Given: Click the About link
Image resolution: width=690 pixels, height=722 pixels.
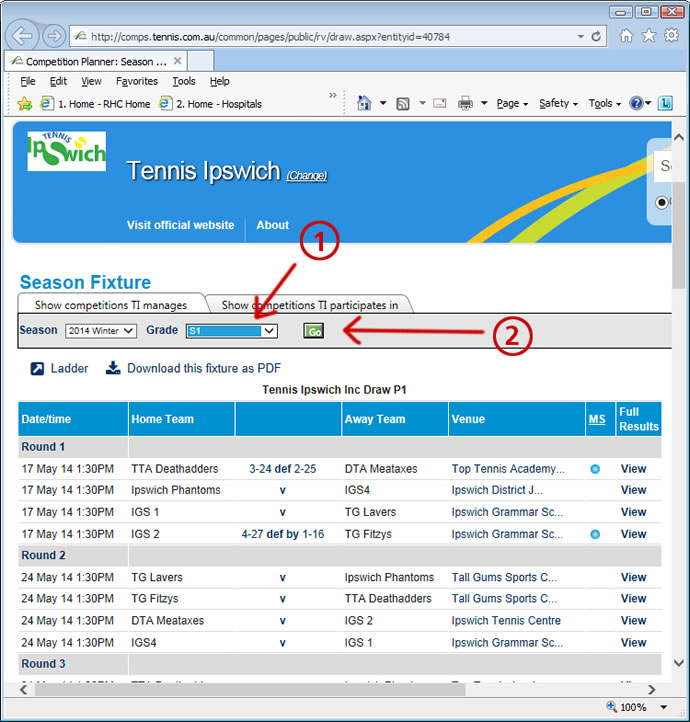Looking at the screenshot, I should pos(273,225).
